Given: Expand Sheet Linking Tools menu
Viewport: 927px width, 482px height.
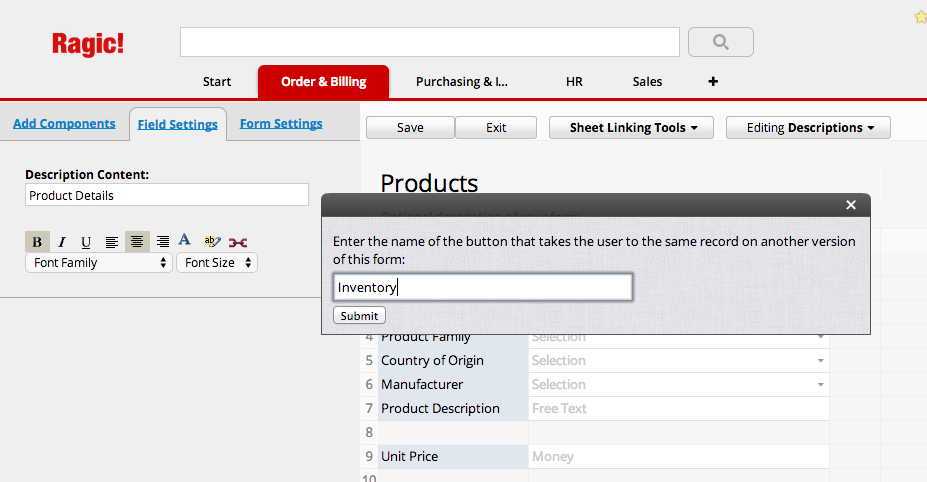Looking at the screenshot, I should (x=631, y=128).
